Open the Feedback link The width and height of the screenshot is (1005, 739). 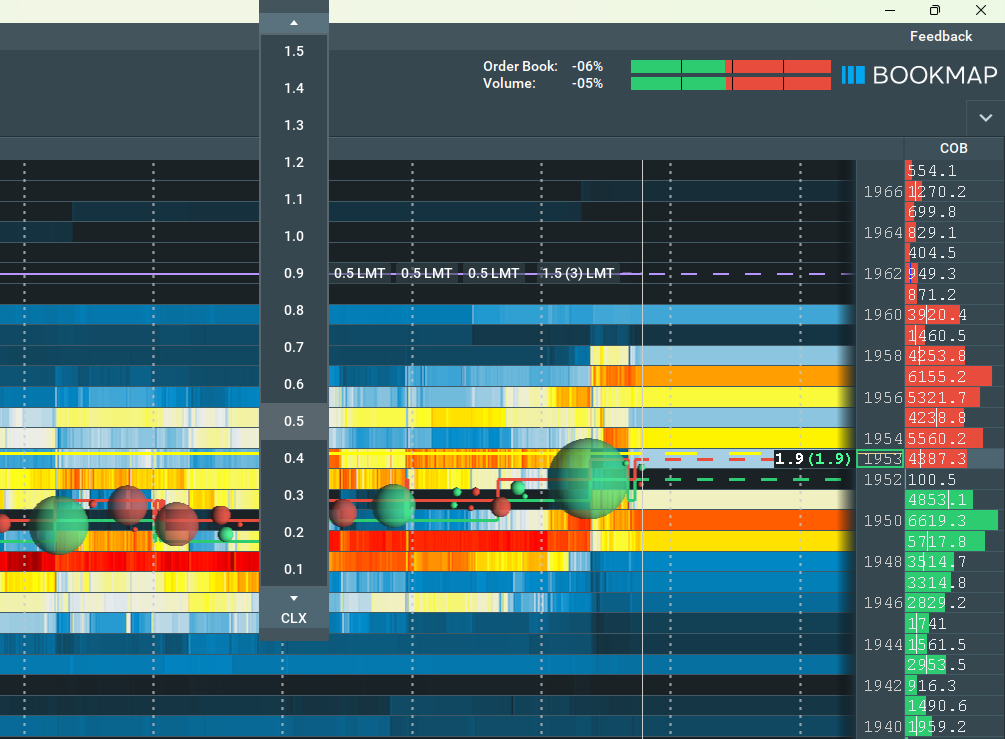click(940, 36)
